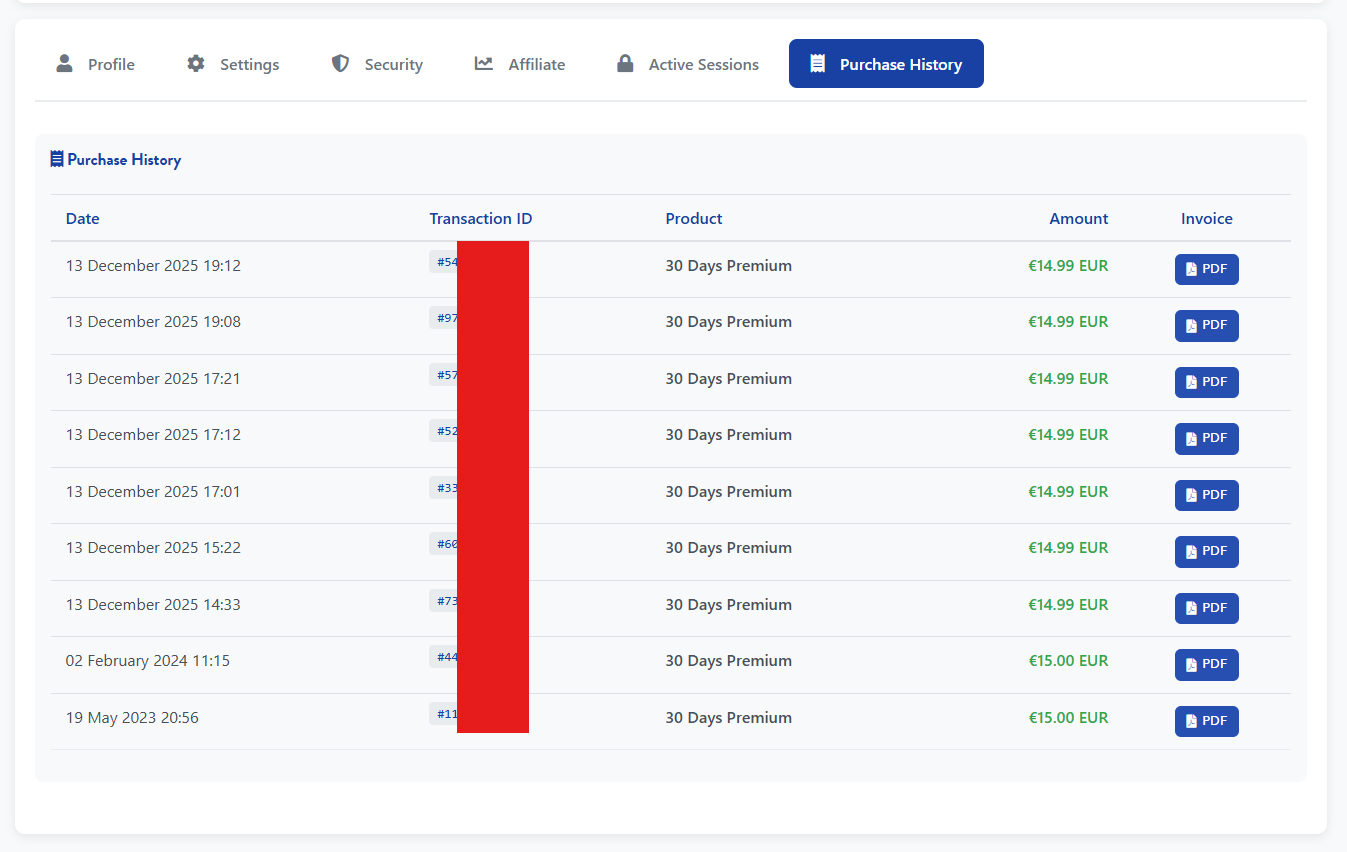Click the Settings gear icon
Viewport: 1347px width, 852px height.
coord(196,64)
